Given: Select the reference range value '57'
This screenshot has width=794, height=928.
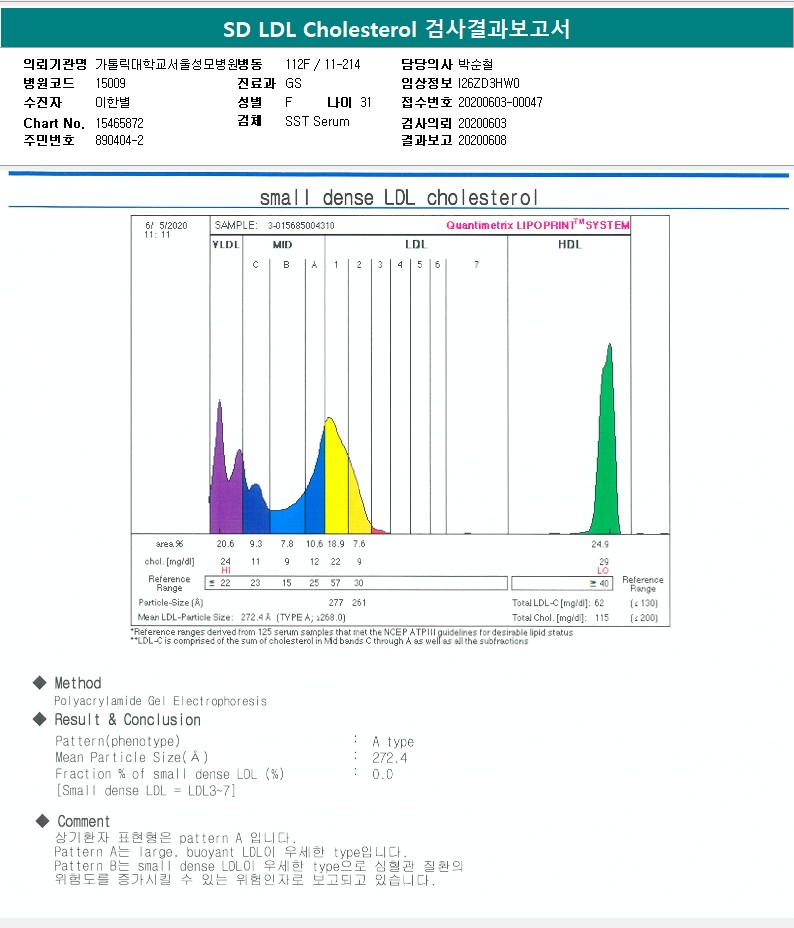Looking at the screenshot, I should 335,583.
